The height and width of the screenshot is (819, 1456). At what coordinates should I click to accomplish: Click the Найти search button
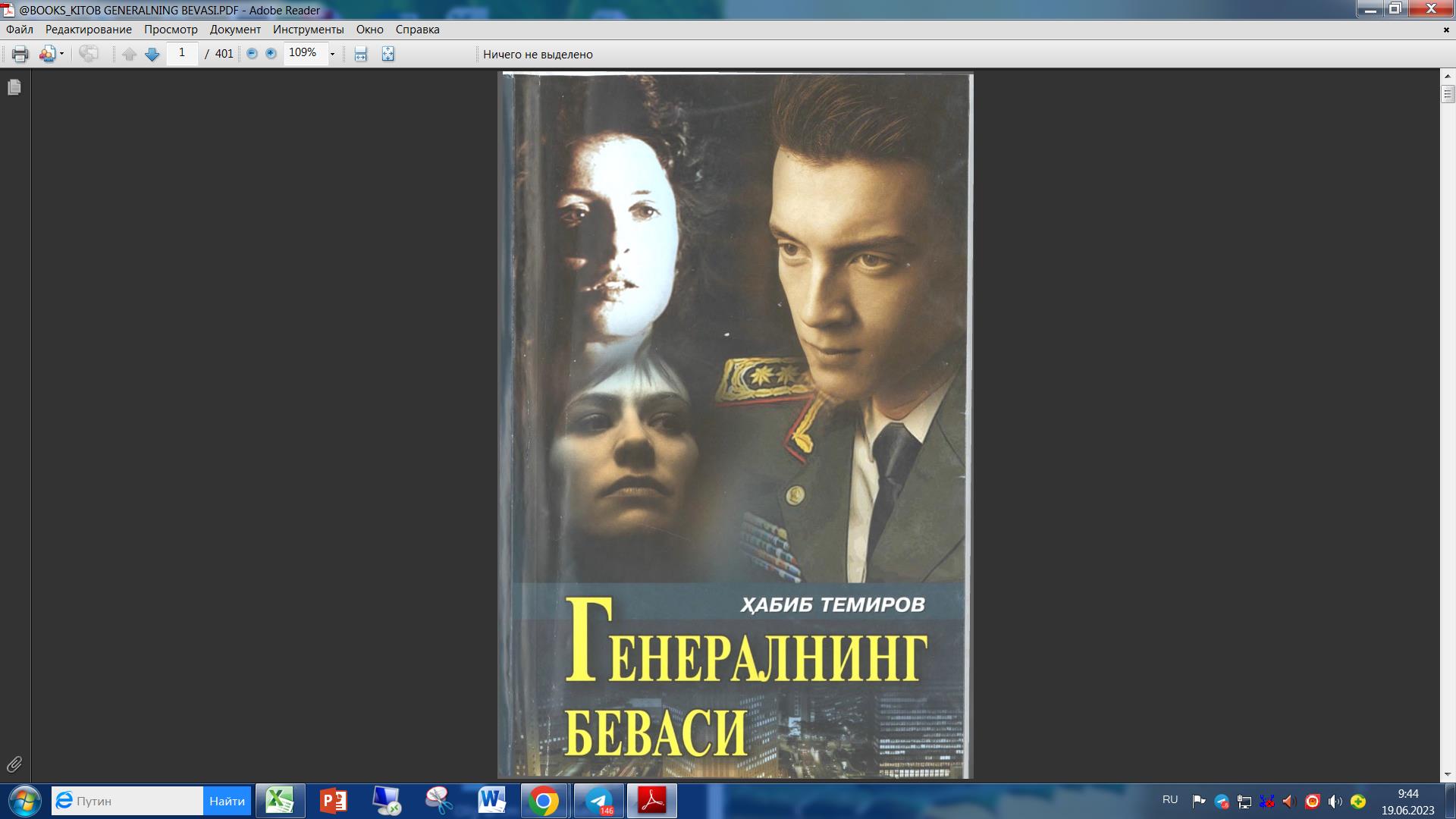(x=227, y=801)
